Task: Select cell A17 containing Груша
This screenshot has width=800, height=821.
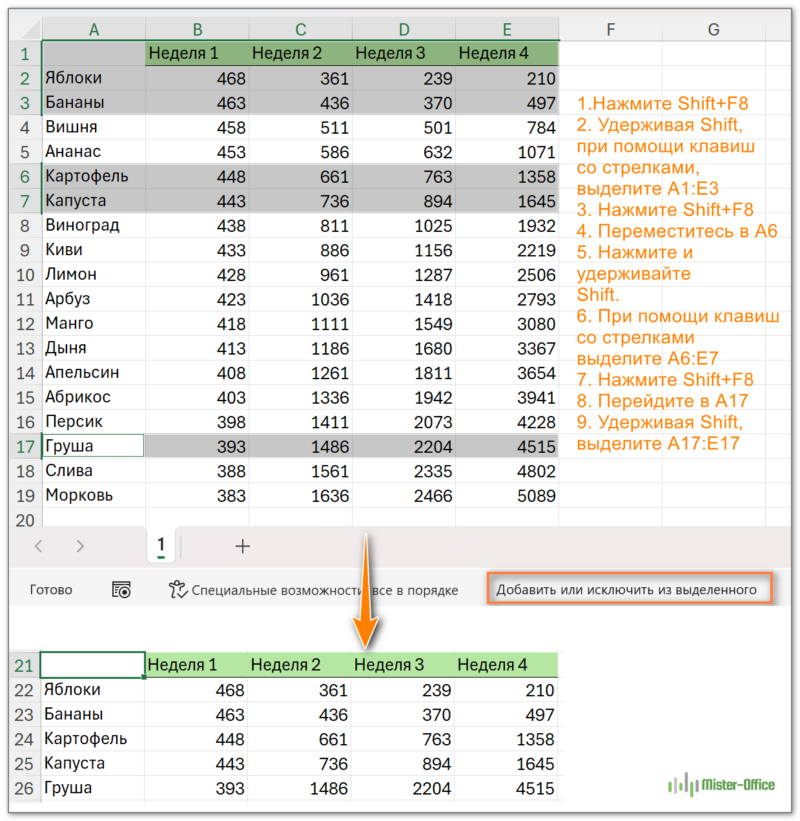Action: pos(93,446)
